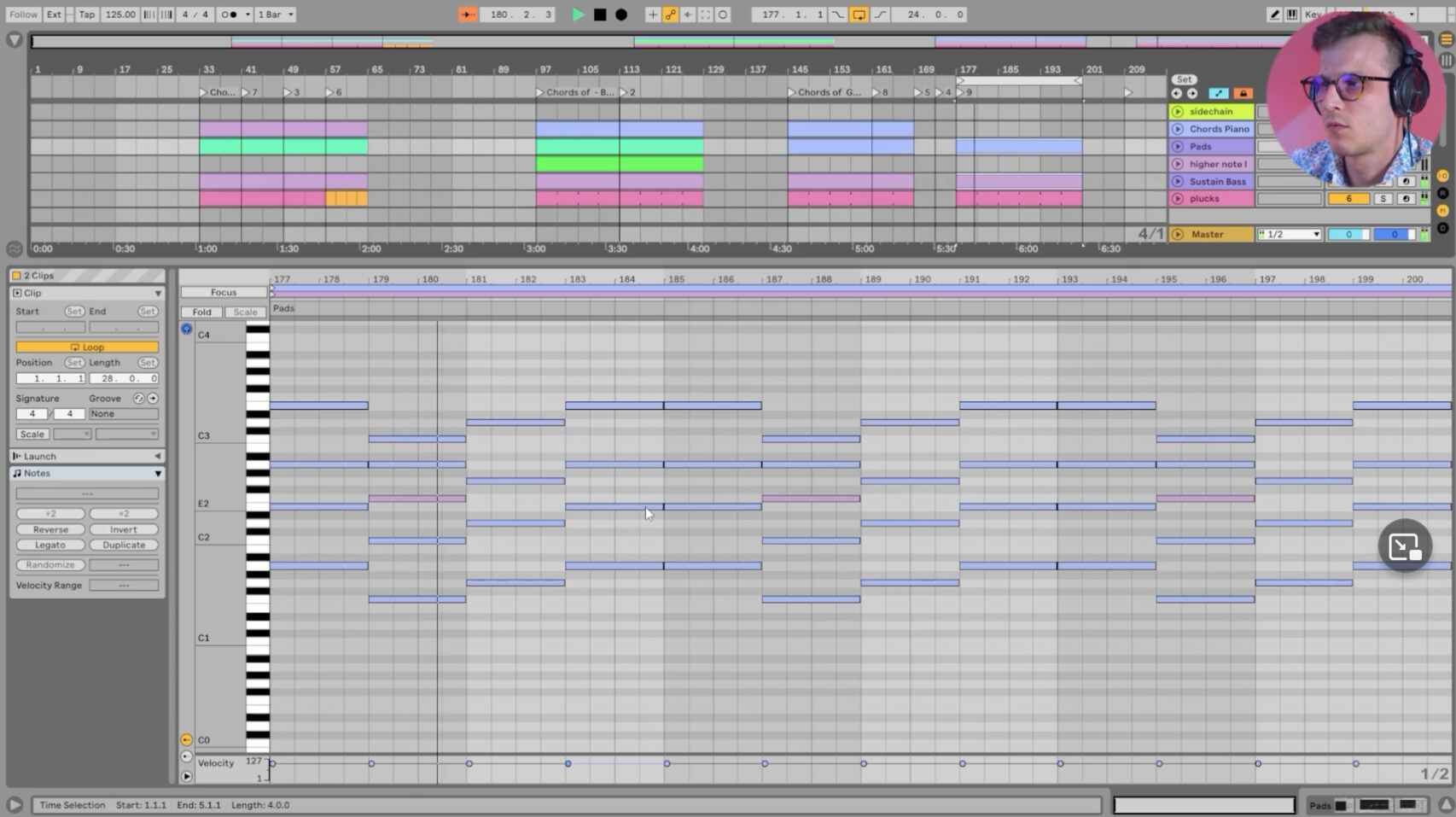Click the Reverse notes button
This screenshot has width=1456, height=817.
[50, 529]
